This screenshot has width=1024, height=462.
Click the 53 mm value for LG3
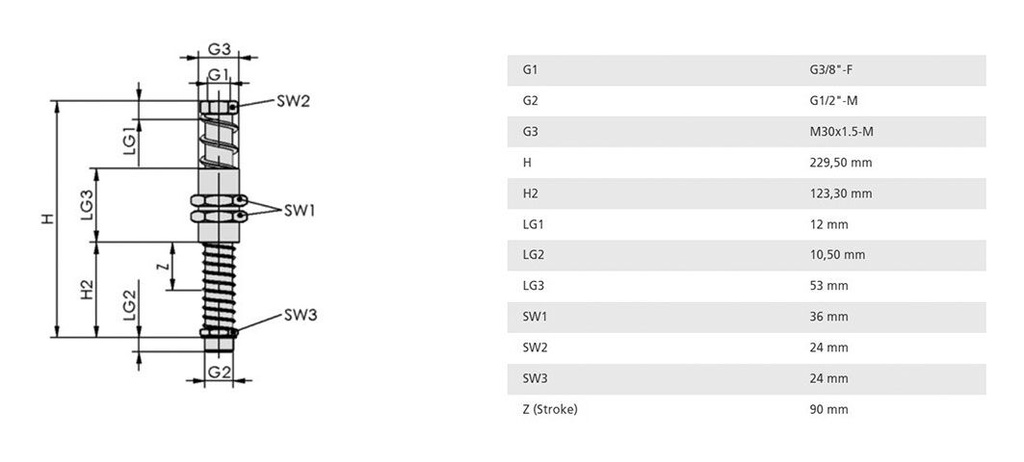tap(828, 286)
